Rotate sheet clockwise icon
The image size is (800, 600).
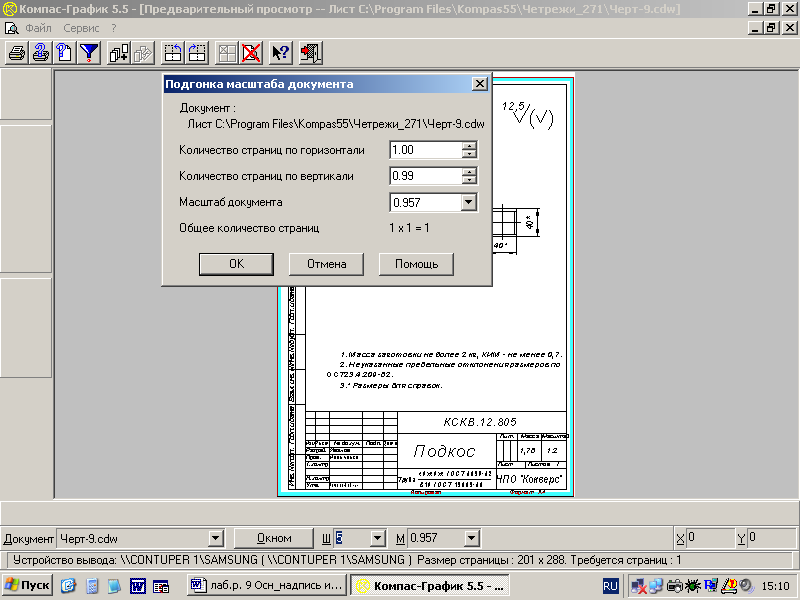[197, 53]
